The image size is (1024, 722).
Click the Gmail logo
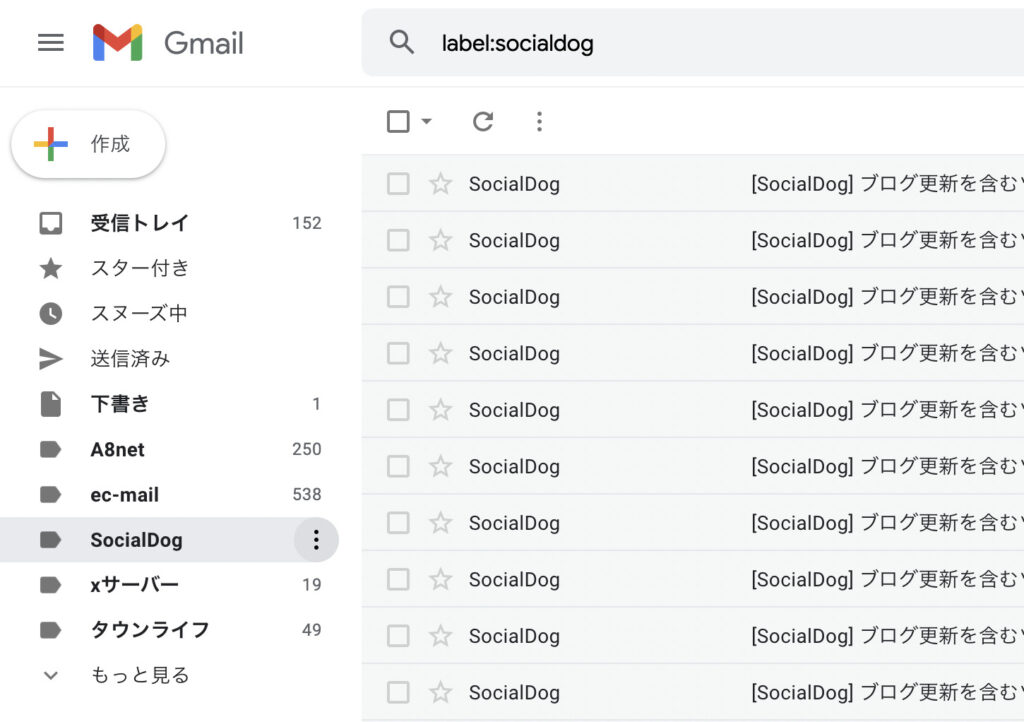coord(168,43)
